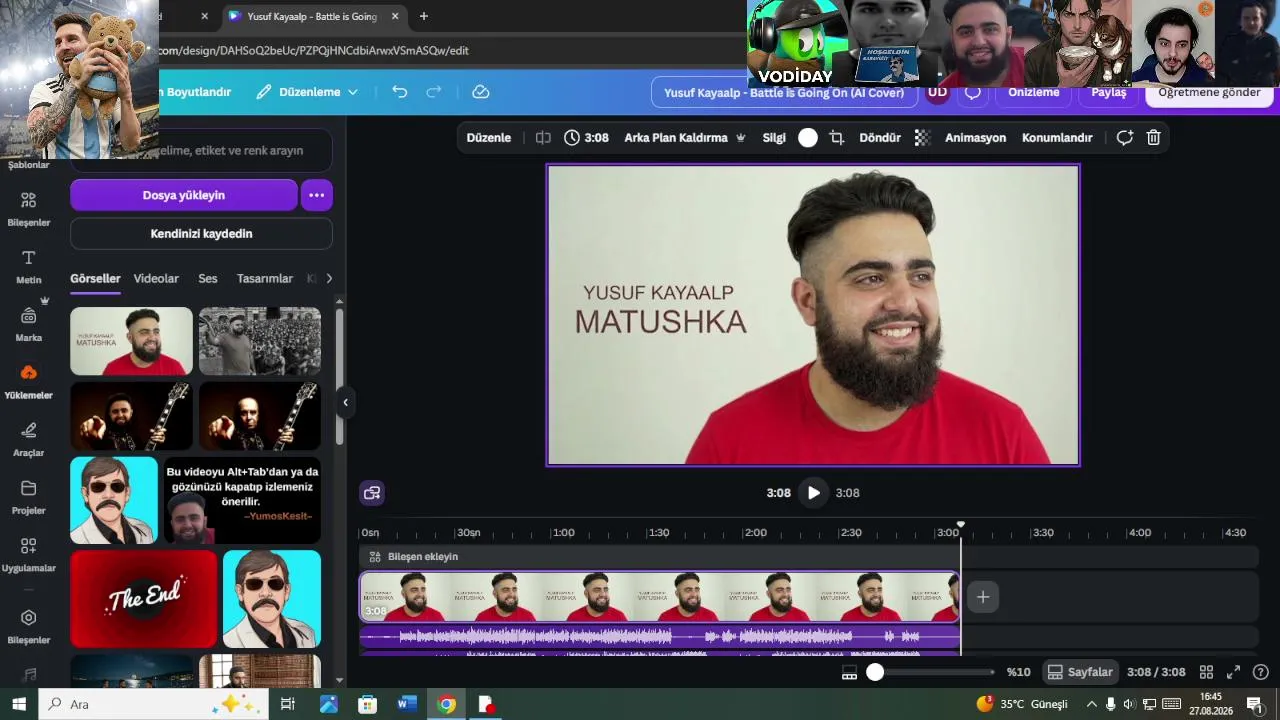
Task: Show hidden system tray icons
Action: [x=1092, y=704]
